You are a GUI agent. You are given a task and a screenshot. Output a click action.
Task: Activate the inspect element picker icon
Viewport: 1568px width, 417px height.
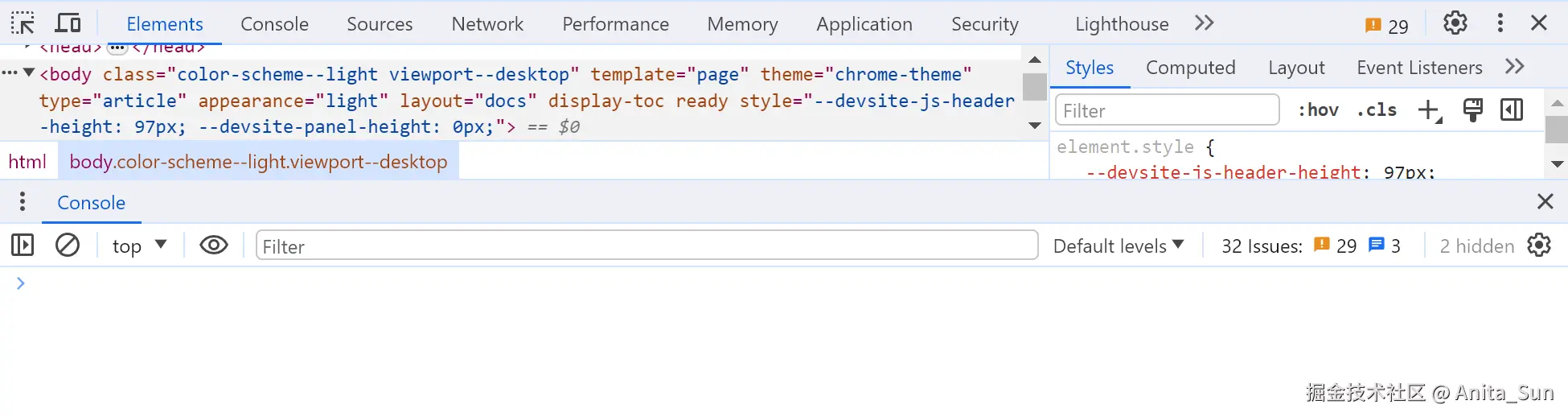click(x=23, y=23)
